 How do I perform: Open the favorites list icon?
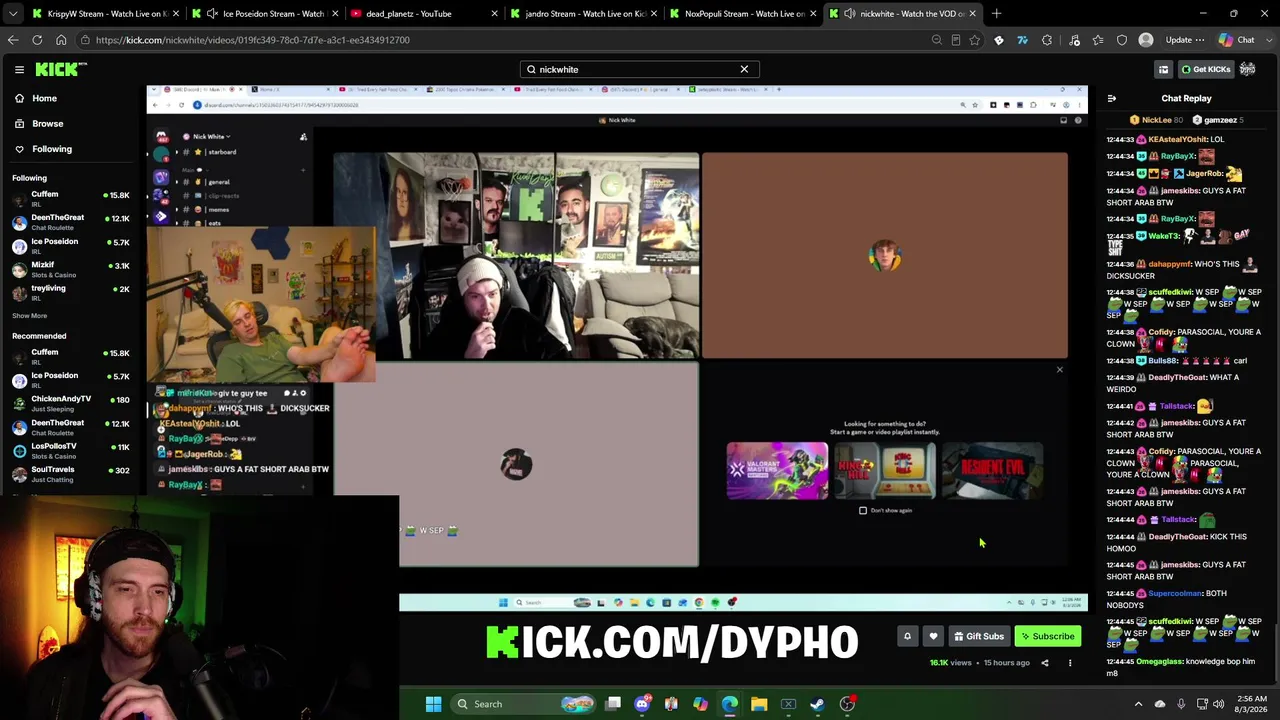[x=1098, y=40]
